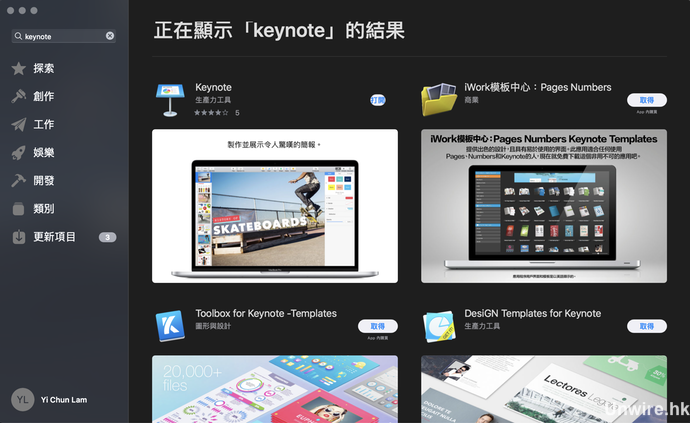Select 開發 in the sidebar
690x423 pixels.
point(44,180)
